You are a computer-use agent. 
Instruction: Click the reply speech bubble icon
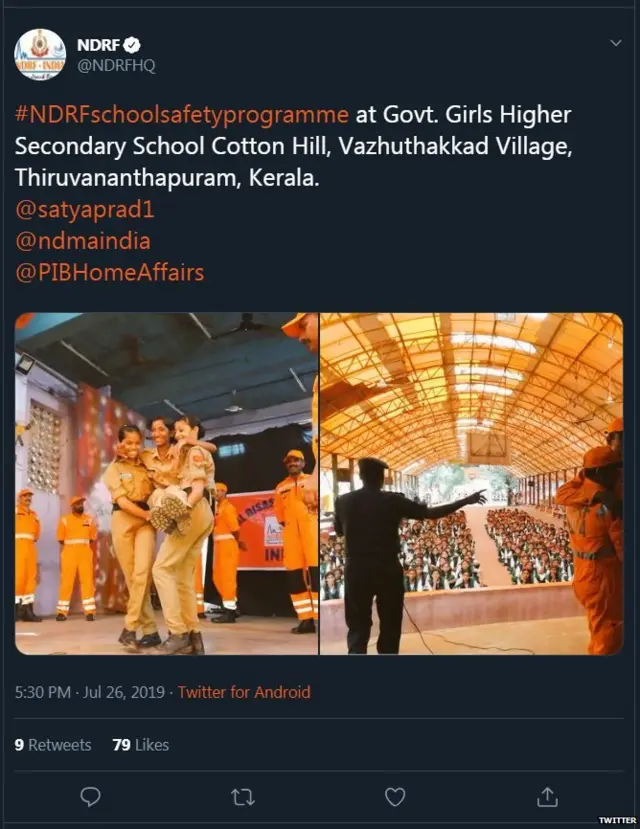coord(90,796)
